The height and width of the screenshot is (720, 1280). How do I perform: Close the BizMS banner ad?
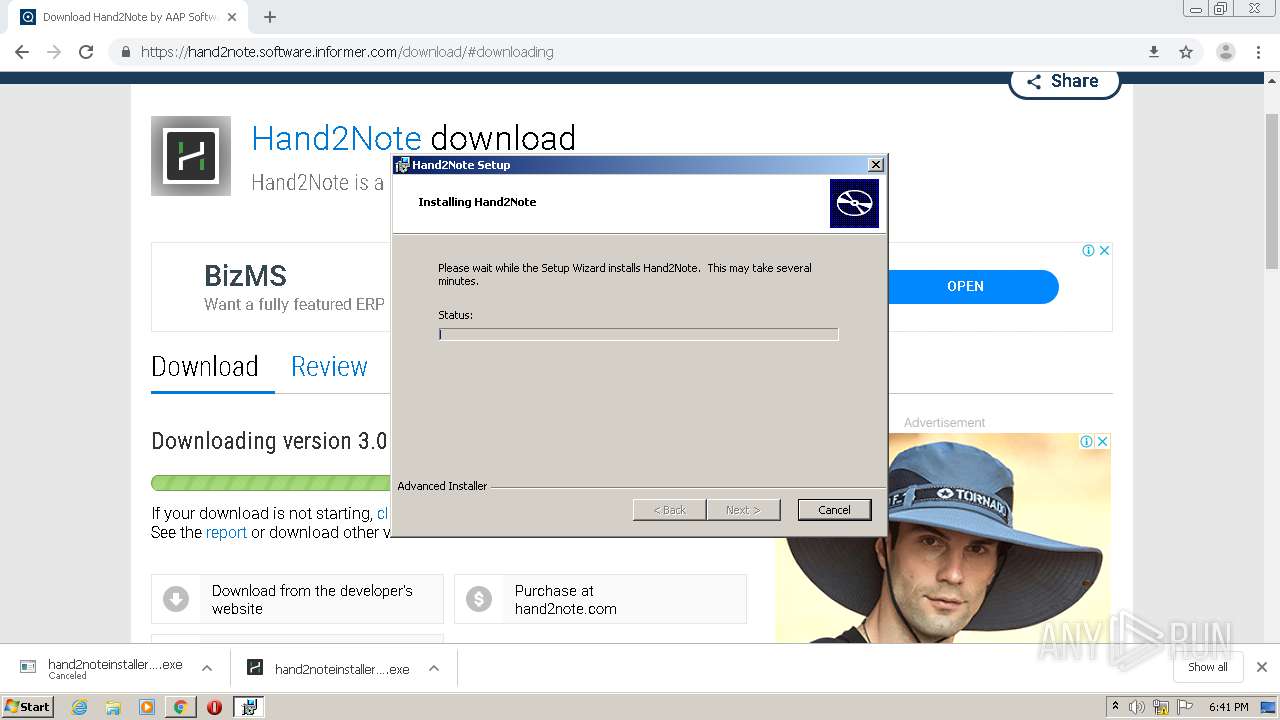pos(1104,251)
